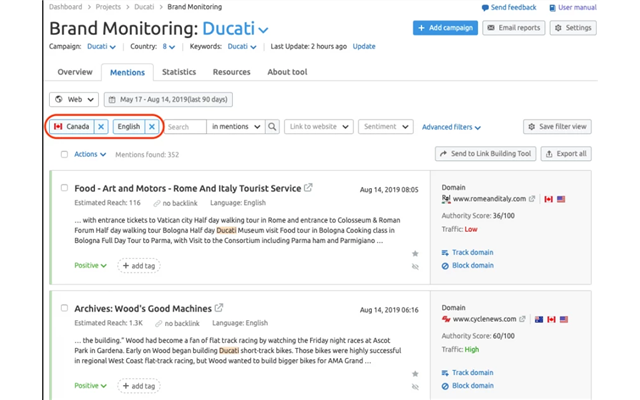The height and width of the screenshot is (400, 640).
Task: Click Track domain for romeanditaly.com
Action: pos(472,252)
